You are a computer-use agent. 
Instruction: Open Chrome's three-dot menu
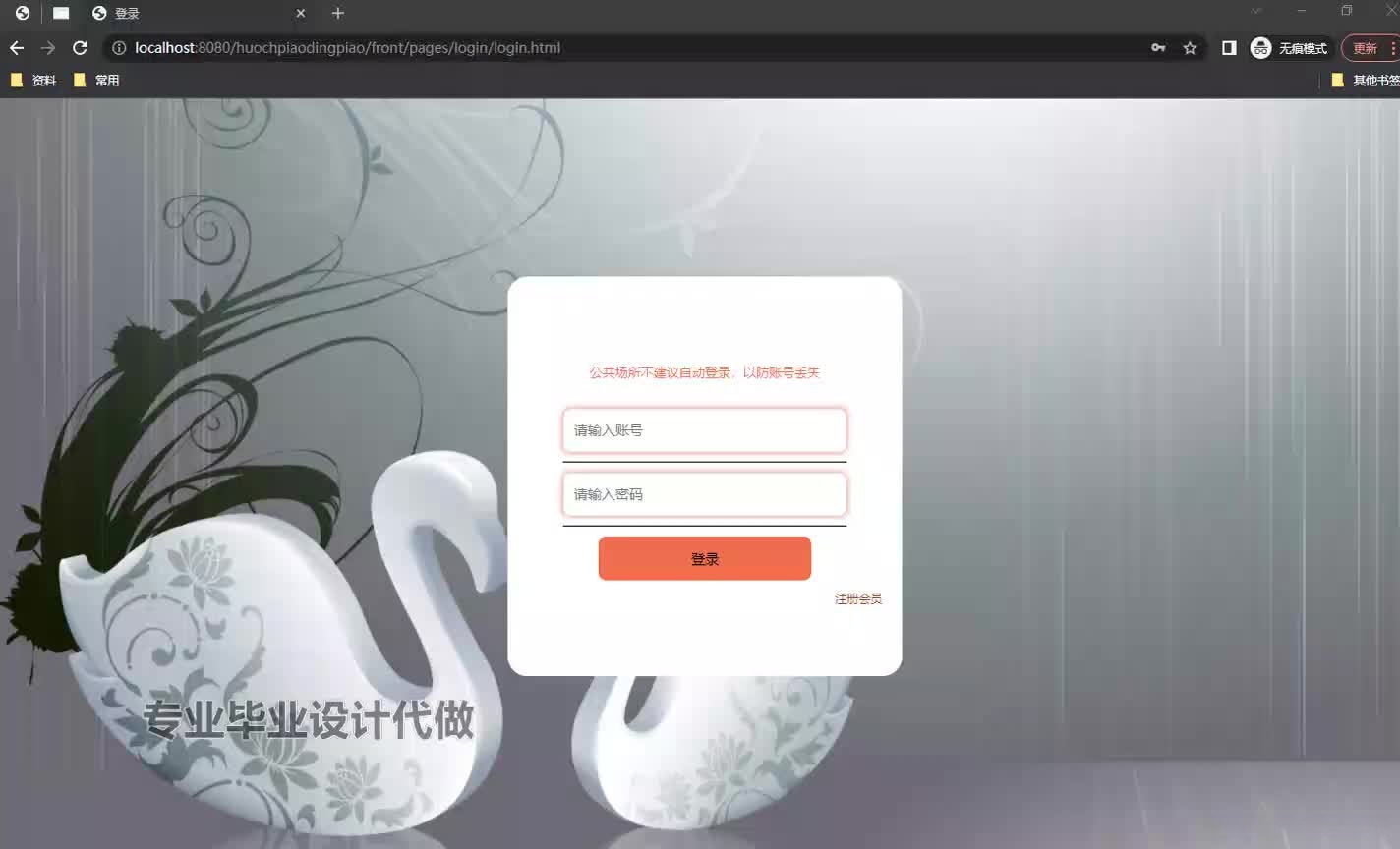1393,47
